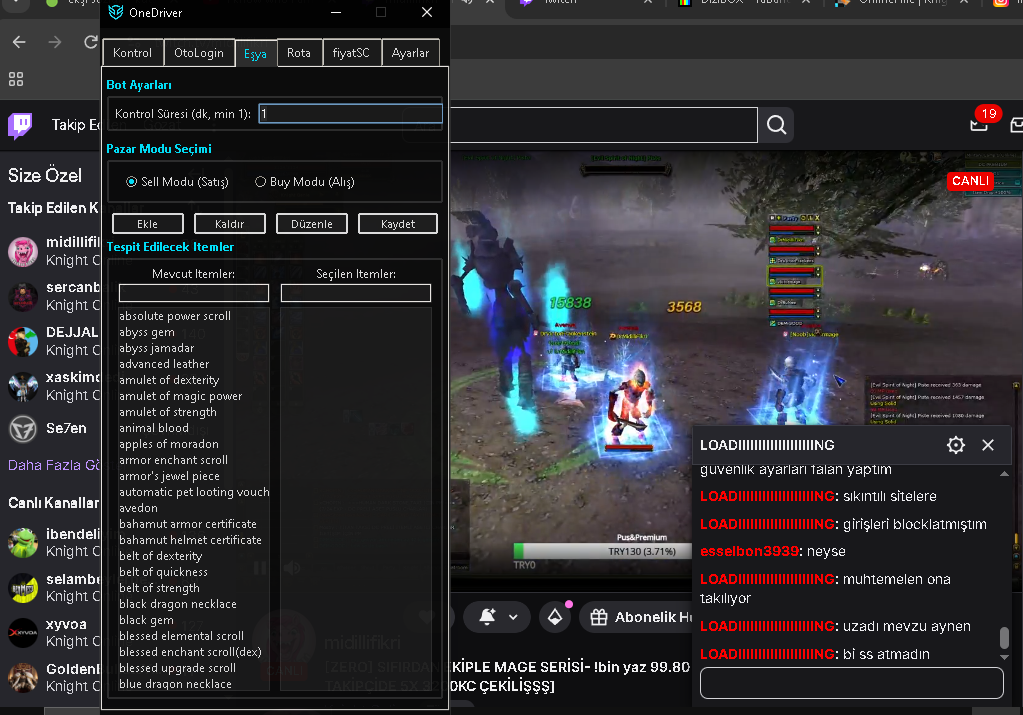The height and width of the screenshot is (715, 1023).
Task: Open xyvoa channel avatar in sidebar
Action: click(x=23, y=633)
